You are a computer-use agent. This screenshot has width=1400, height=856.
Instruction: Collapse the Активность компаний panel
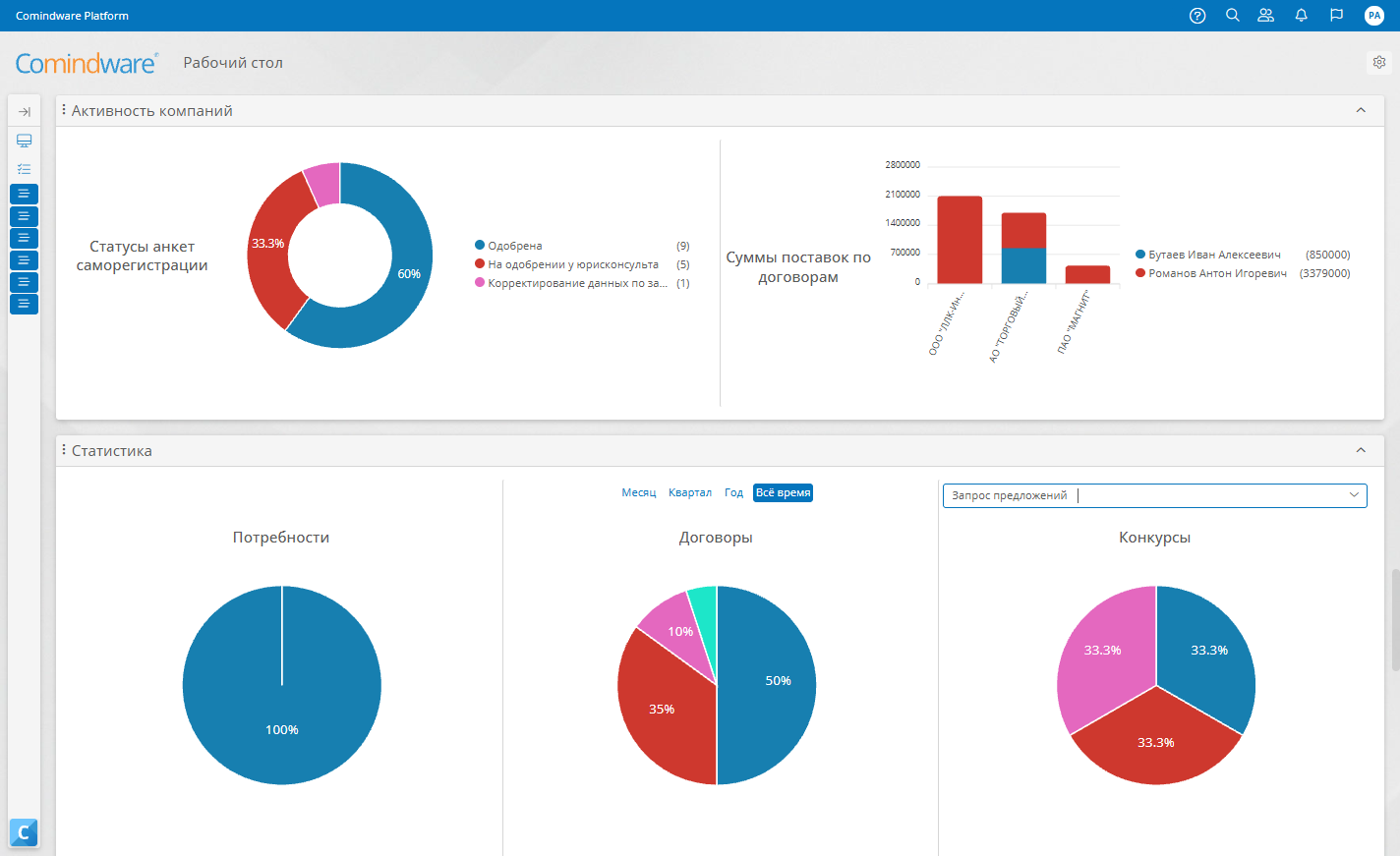(1361, 110)
